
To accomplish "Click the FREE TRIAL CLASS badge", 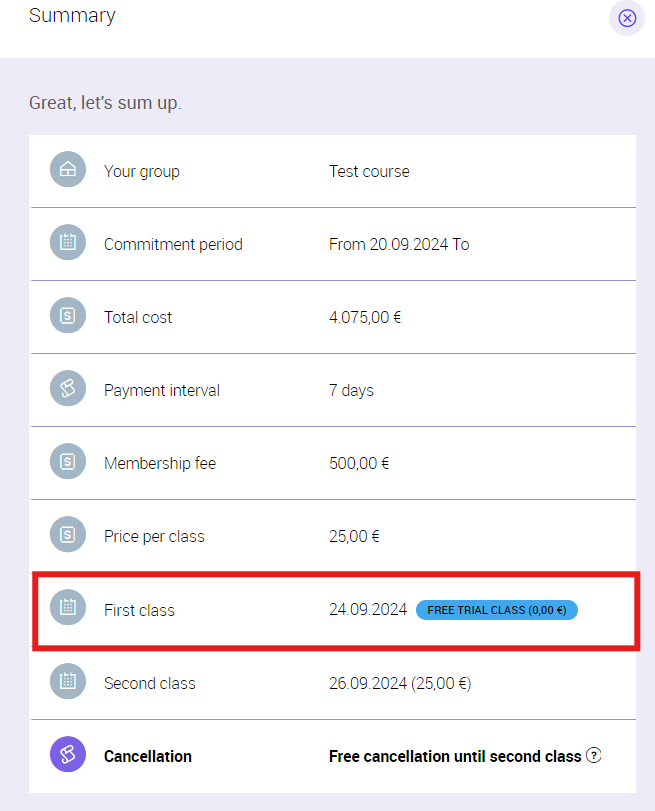I will [497, 609].
